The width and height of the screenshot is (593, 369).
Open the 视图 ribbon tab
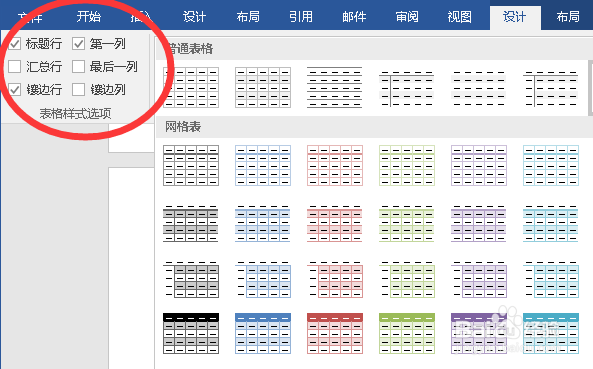[x=459, y=17]
